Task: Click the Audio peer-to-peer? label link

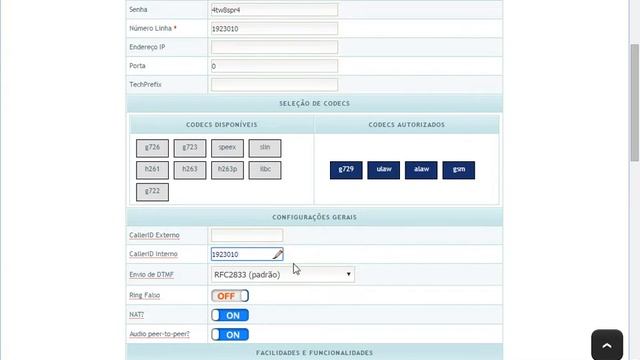Action: tap(160, 334)
